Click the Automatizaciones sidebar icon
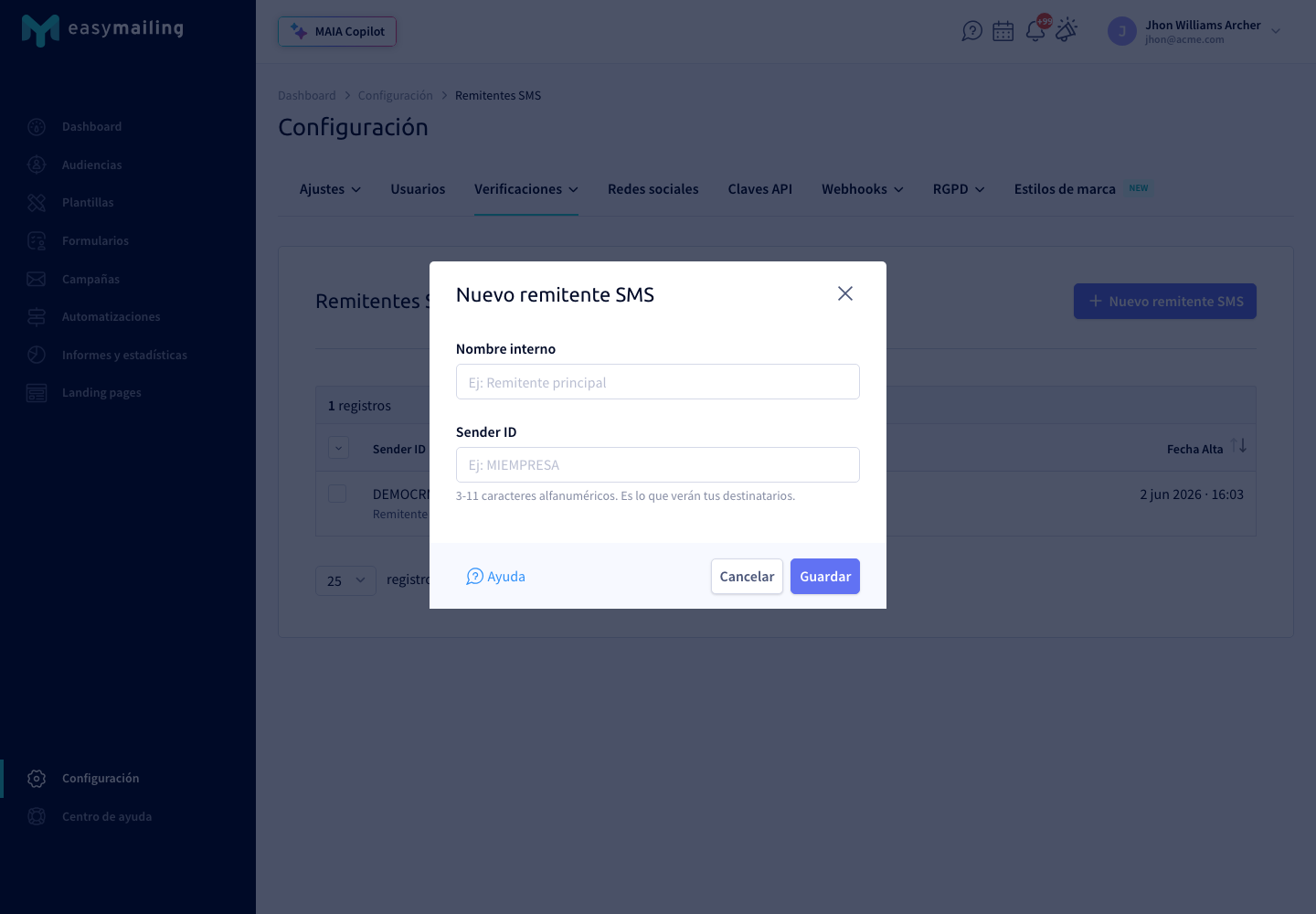 point(37,317)
